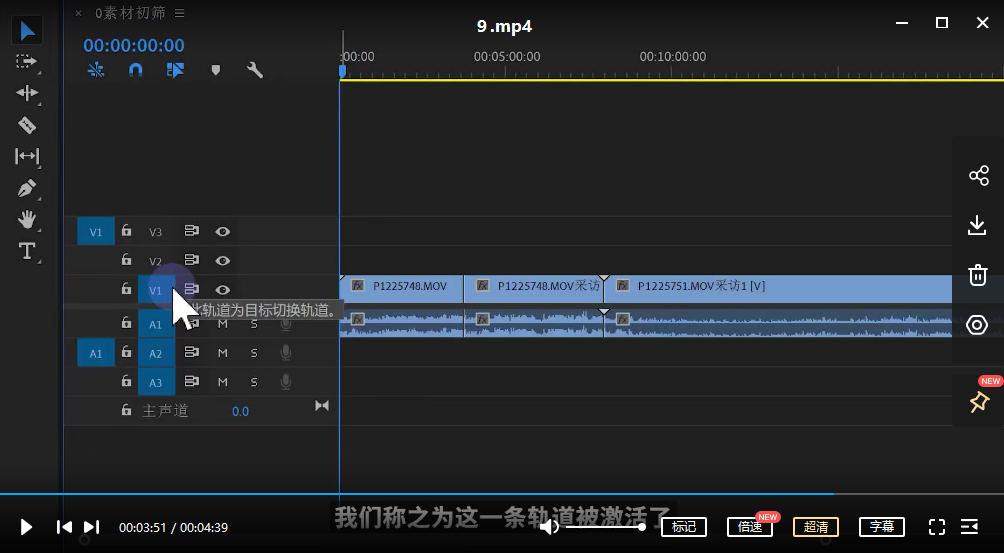1004x553 pixels.
Task: Mute the A2 audio track
Action: click(x=223, y=353)
